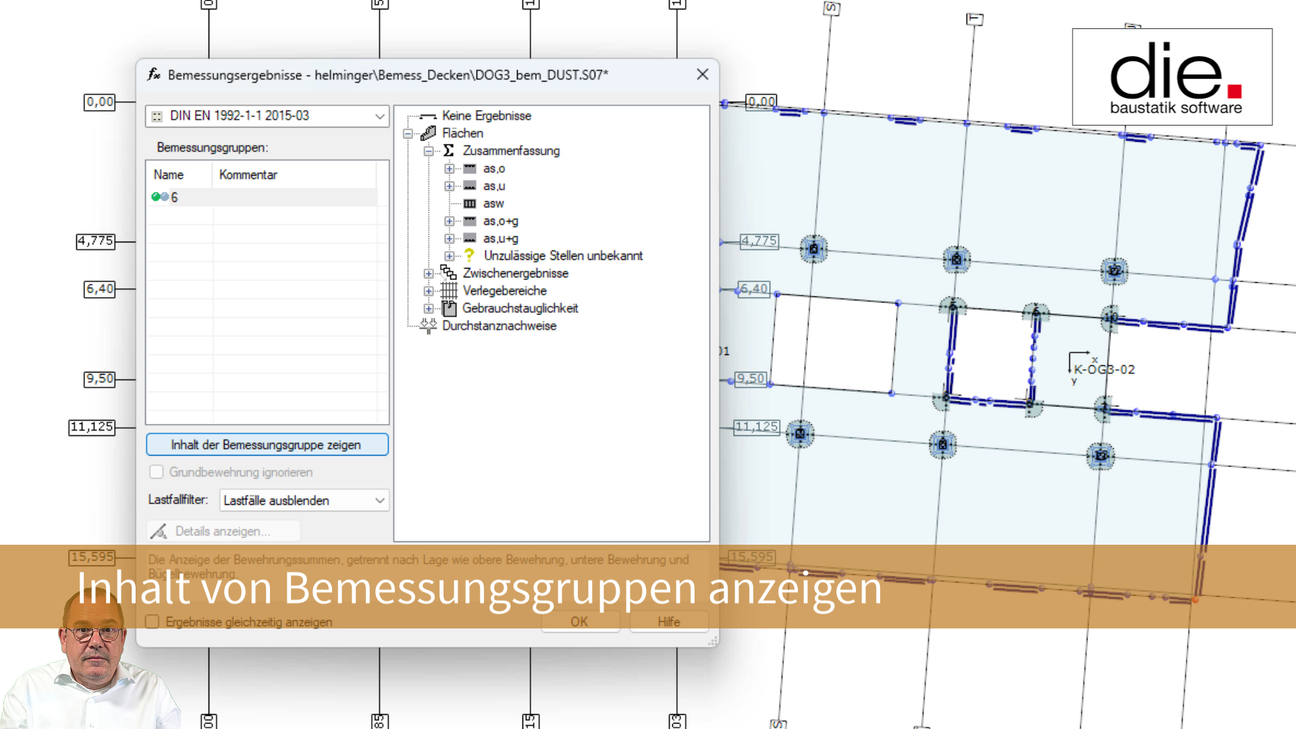
Task: Click the Flächen surface icon in tree
Action: tap(428, 133)
